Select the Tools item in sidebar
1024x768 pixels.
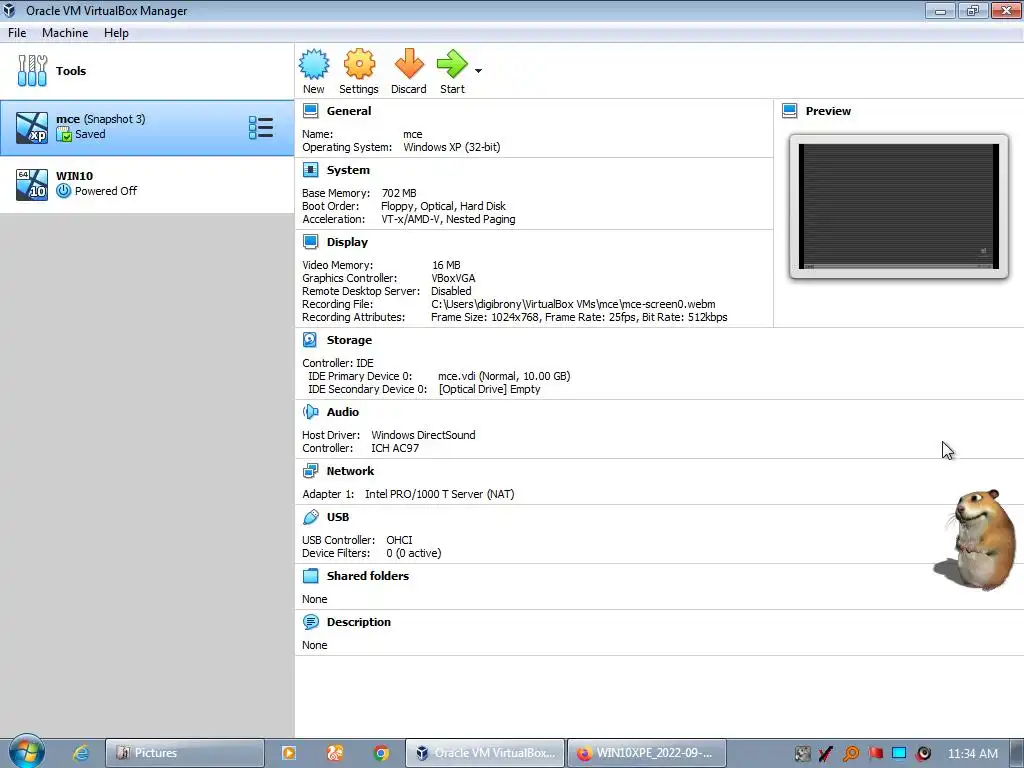[x=147, y=71]
